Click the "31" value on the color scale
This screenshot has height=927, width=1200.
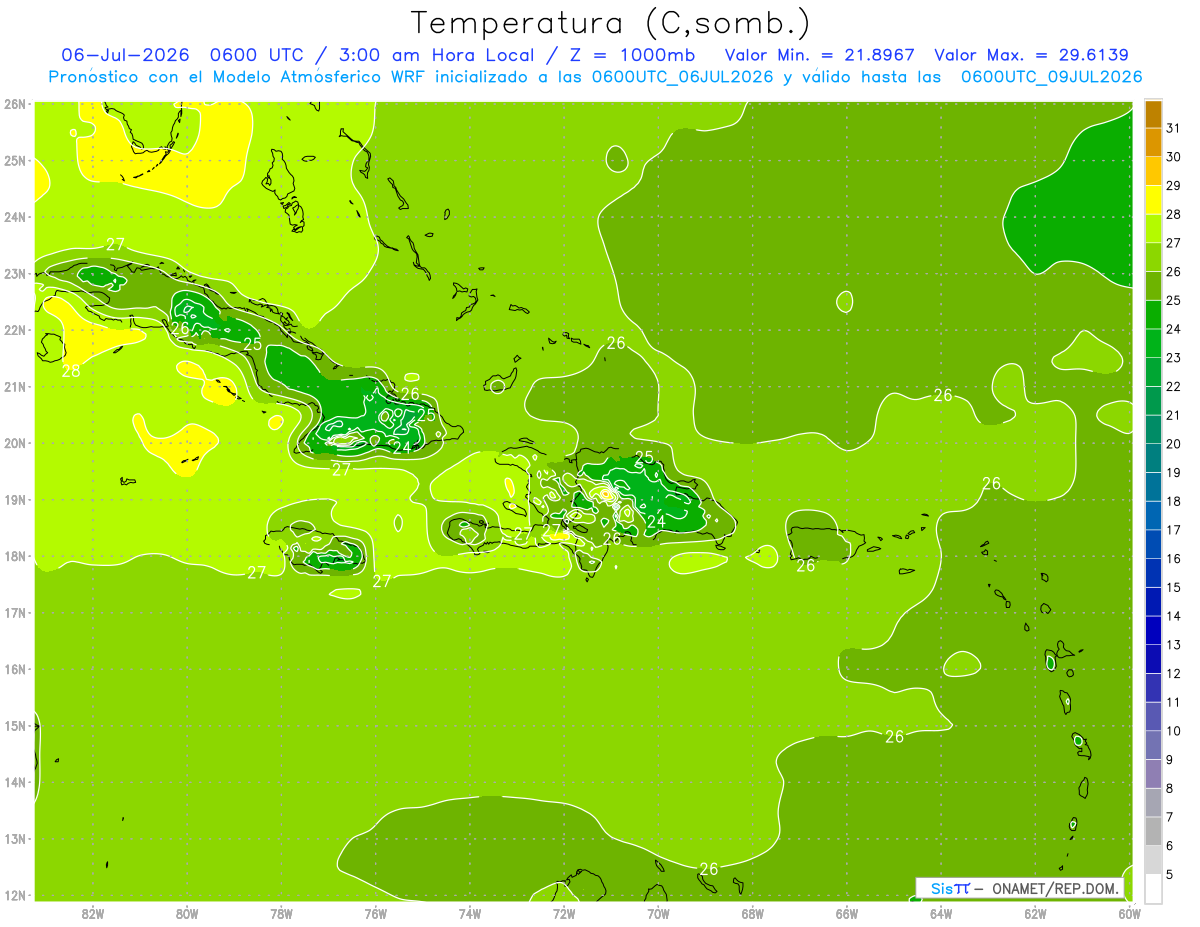(1174, 128)
